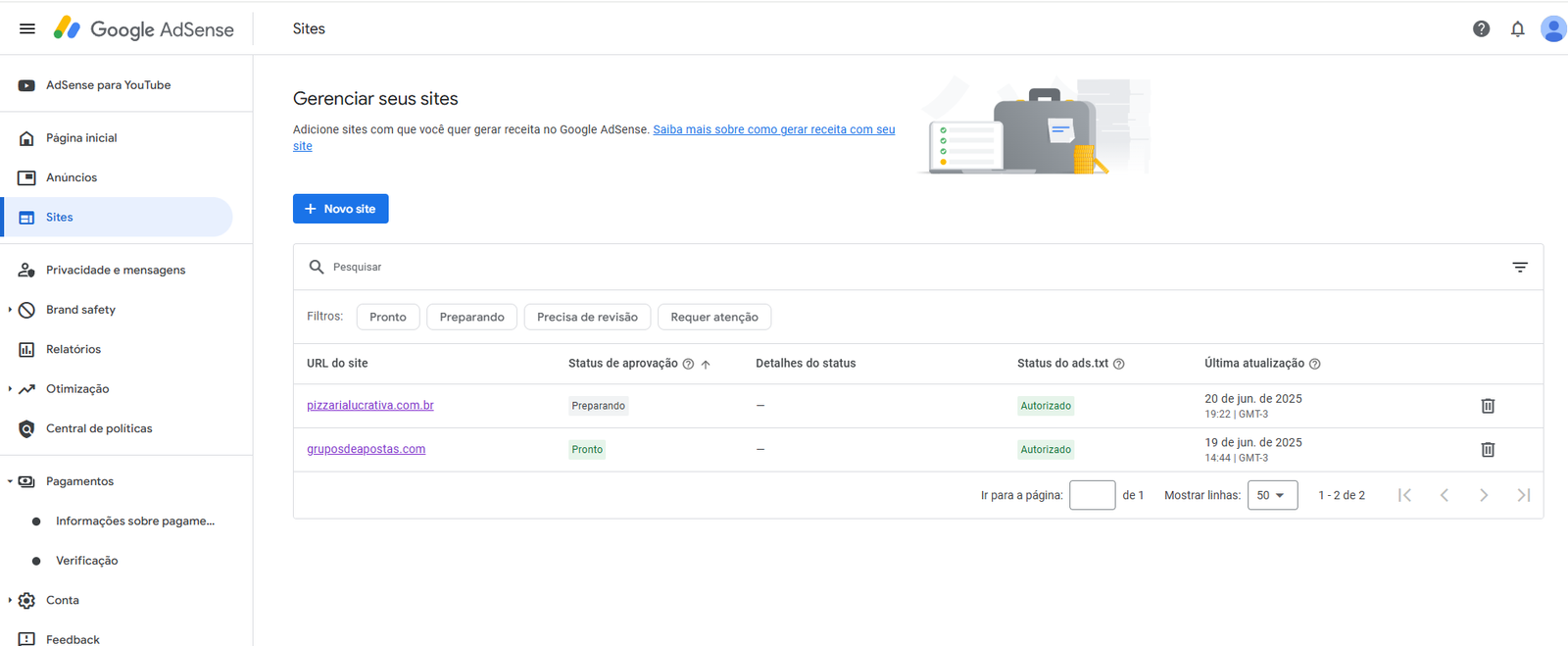Click the Privacidade e mensagens icon
Screen dimensions: 1568x646
tap(26, 270)
